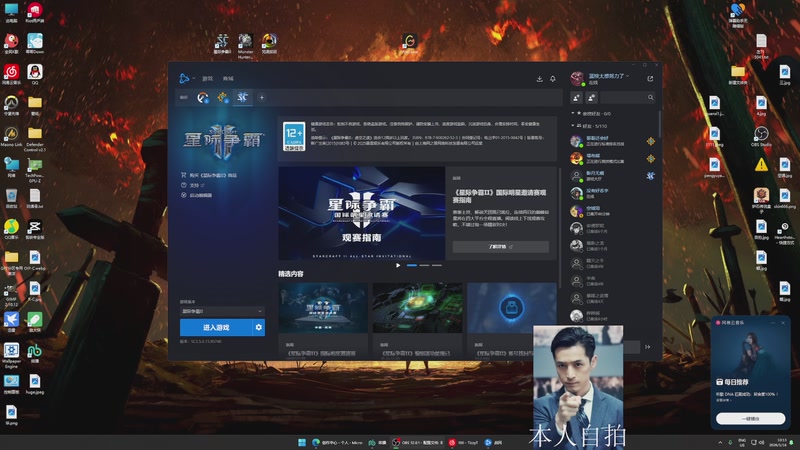Open the blue lock featured content thumbnail
The image size is (800, 450).
[512, 308]
